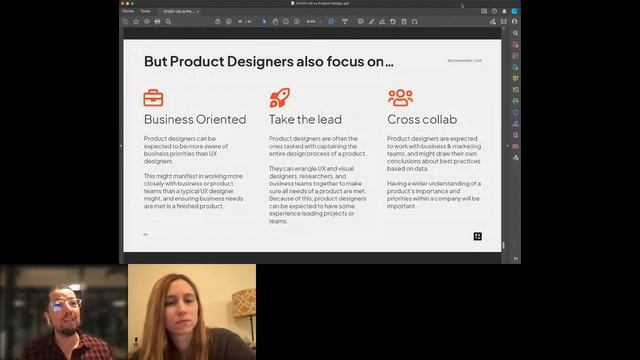Go to next page with down arrow
Screen dimensions: 640x360
point(229,21)
